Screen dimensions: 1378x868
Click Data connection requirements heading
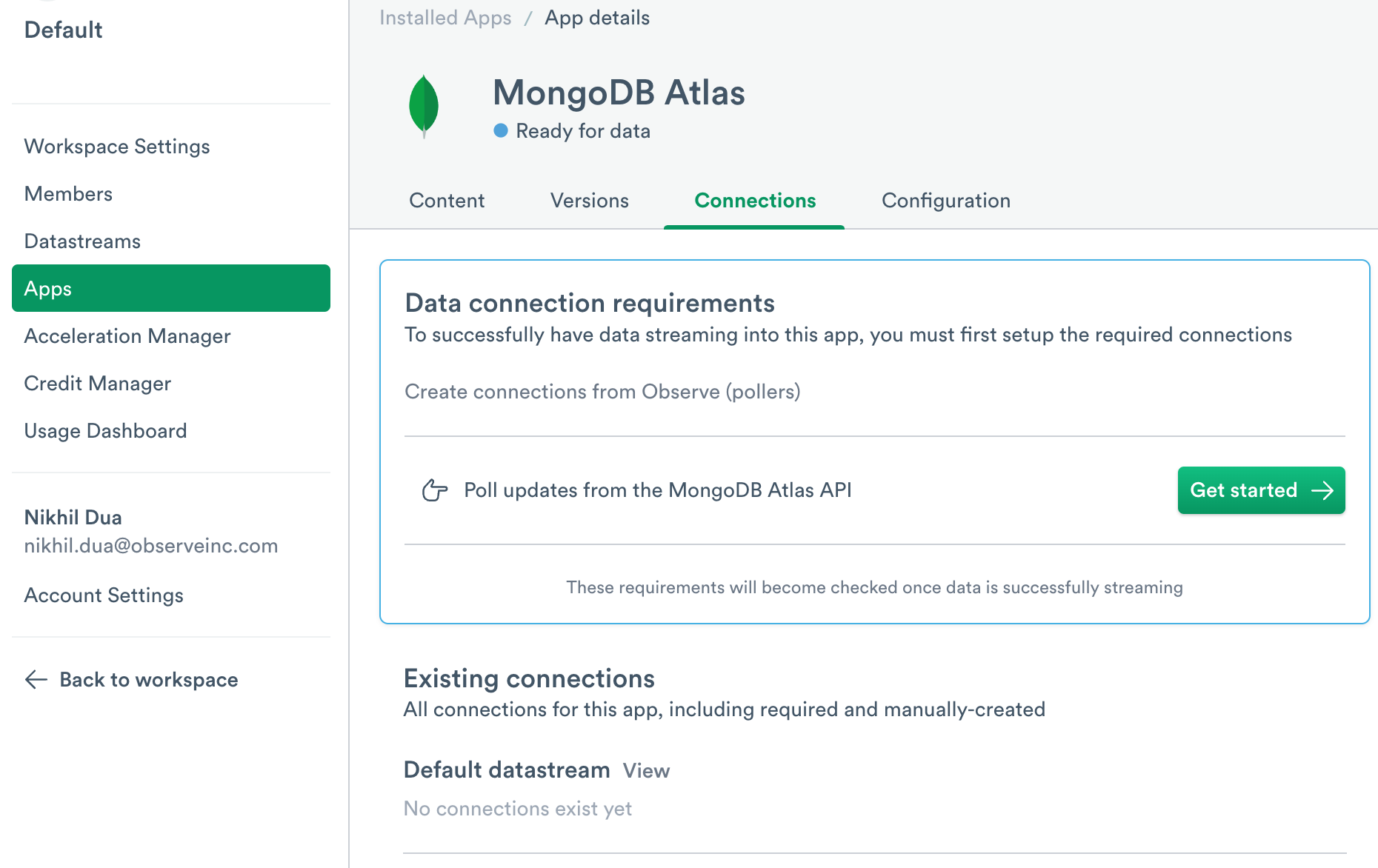[590, 303]
